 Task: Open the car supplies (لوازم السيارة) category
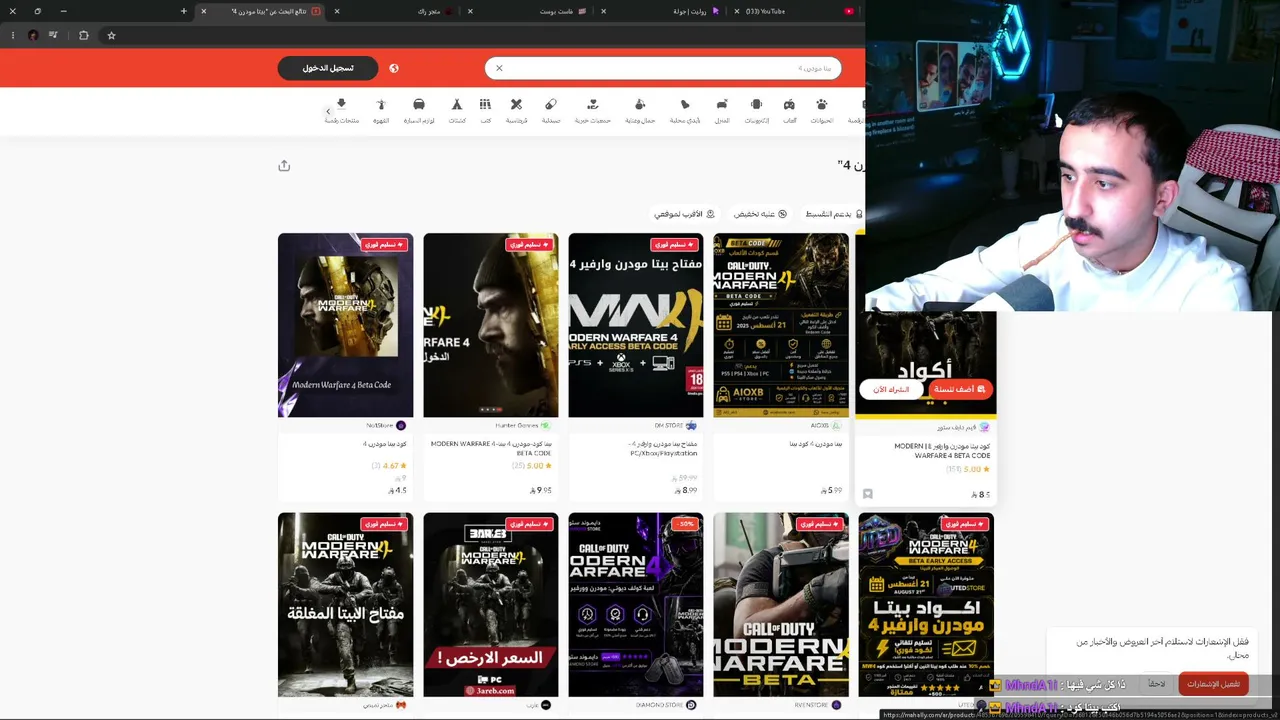pos(419,110)
